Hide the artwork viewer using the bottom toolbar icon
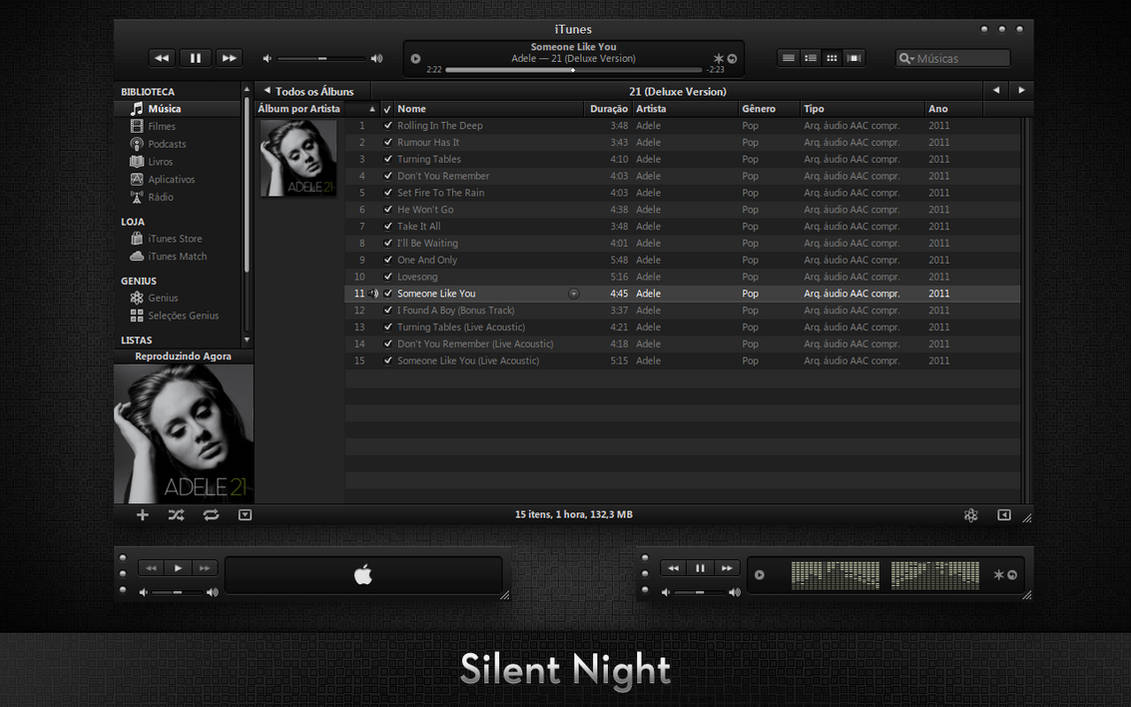 [x=245, y=514]
